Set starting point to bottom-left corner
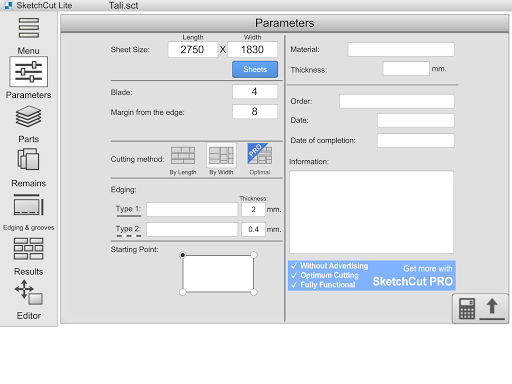Image resolution: width=512 pixels, height=384 pixels. point(183,292)
